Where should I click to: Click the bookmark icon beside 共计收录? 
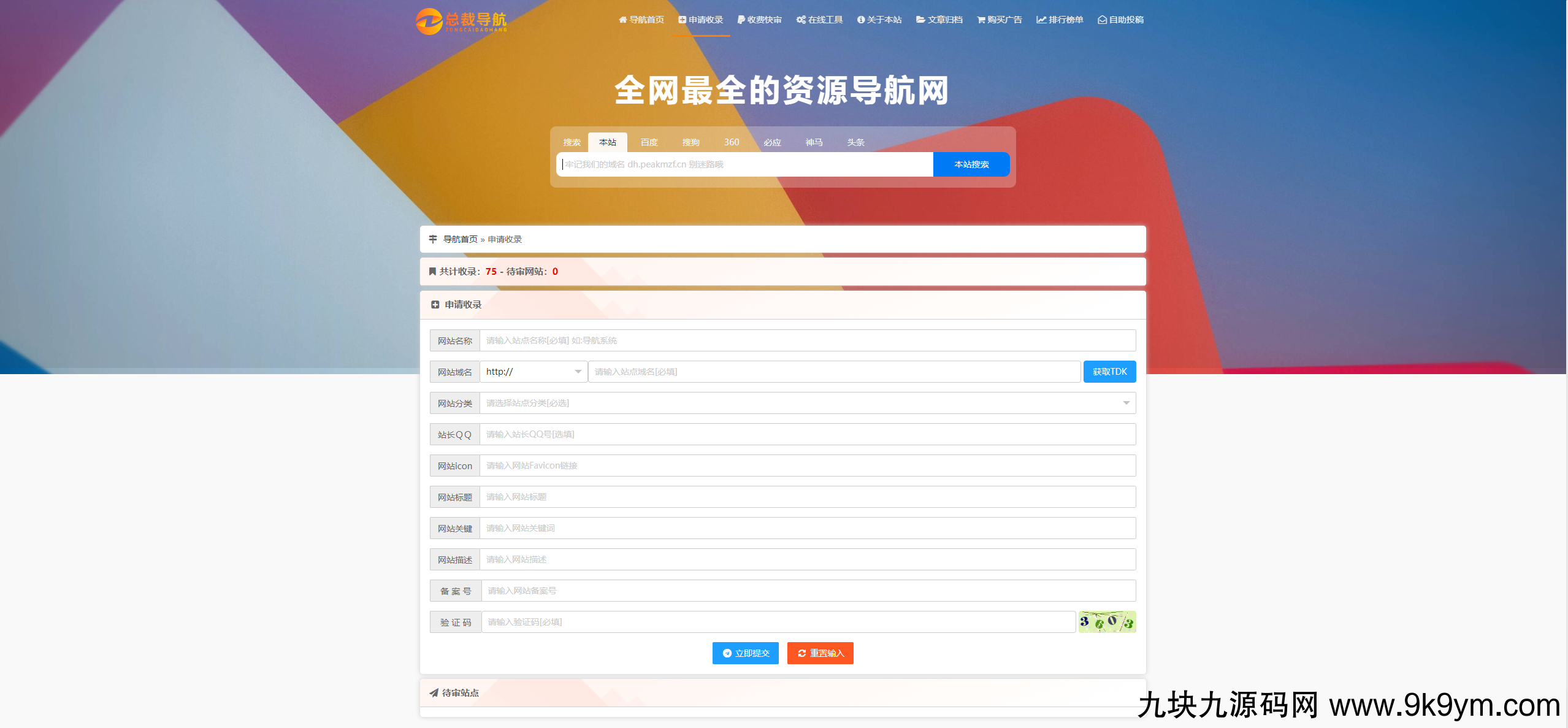tap(433, 271)
